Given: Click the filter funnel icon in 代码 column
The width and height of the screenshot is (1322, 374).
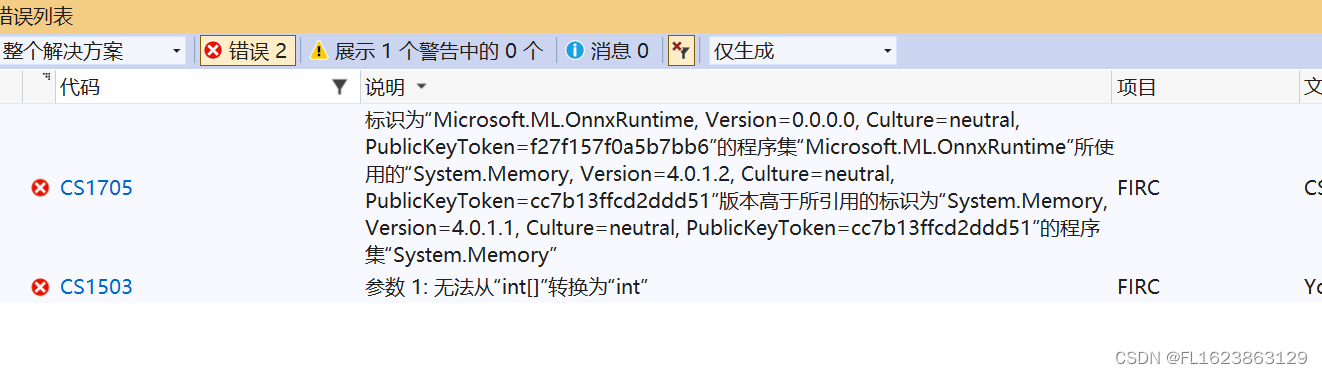Looking at the screenshot, I should [x=340, y=87].
